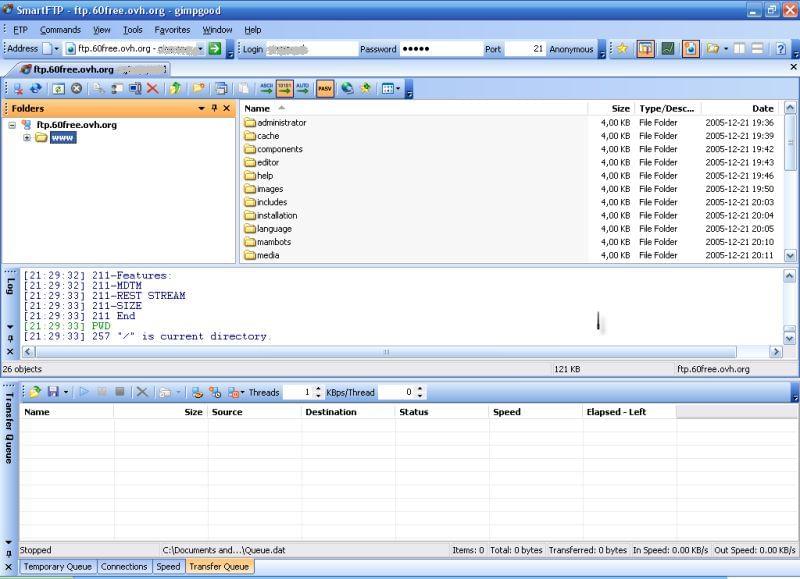Open the save queue dropdown arrow
This screenshot has width=800, height=579.
pos(66,392)
